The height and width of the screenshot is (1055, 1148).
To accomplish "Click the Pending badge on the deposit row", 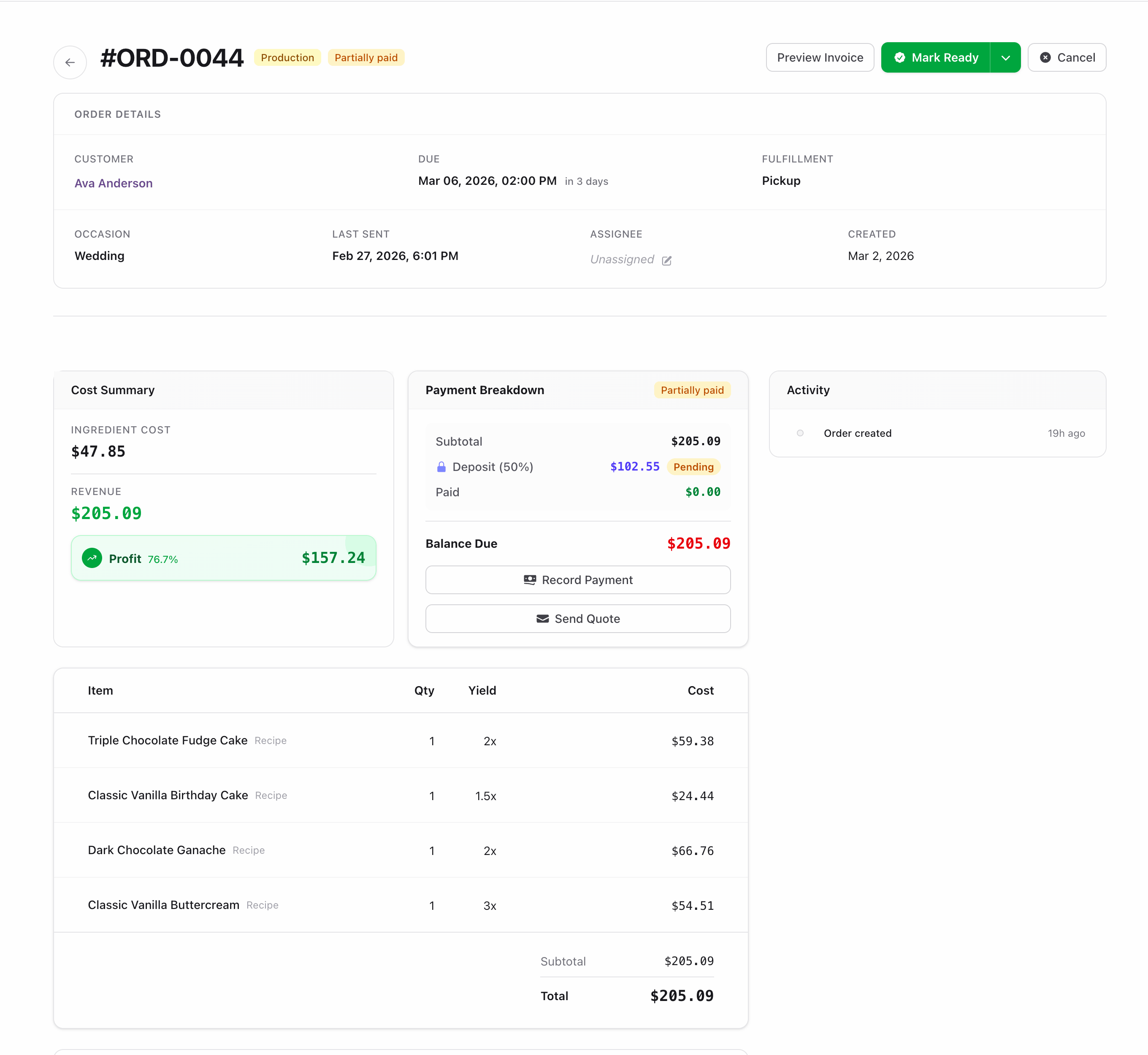I will [693, 466].
